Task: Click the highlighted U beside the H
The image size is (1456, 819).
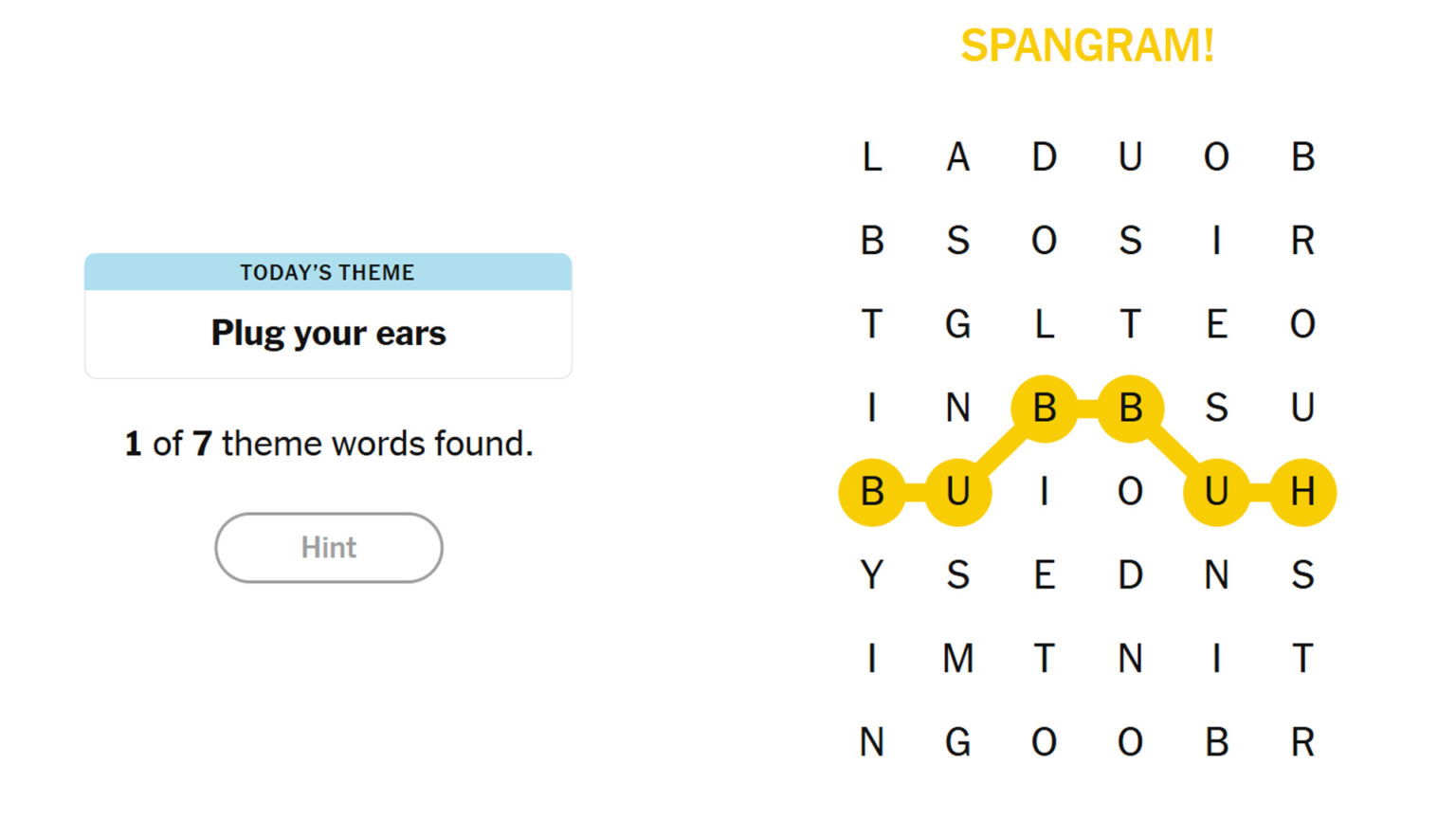Action: coord(1216,492)
